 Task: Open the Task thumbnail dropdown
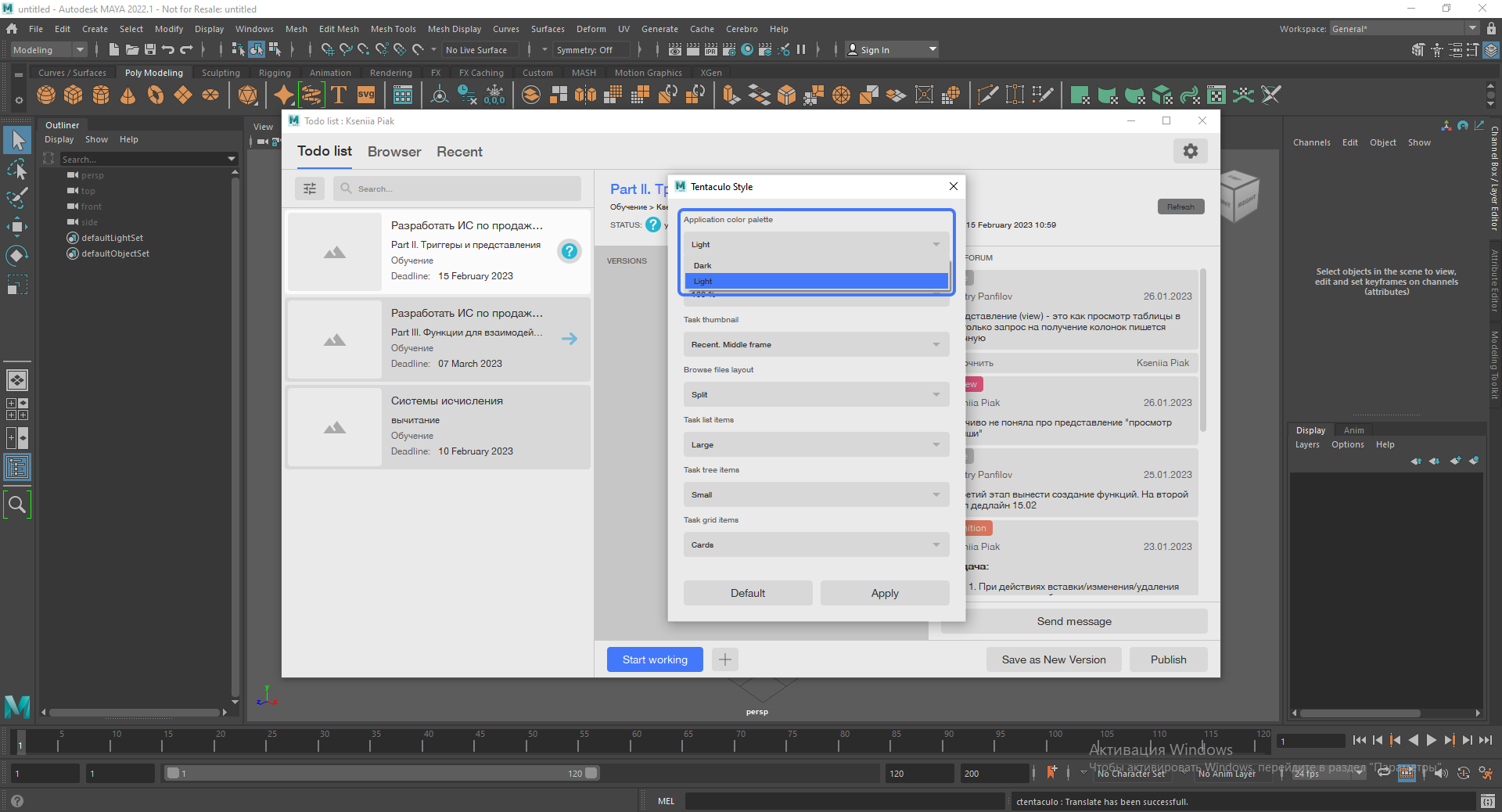(816, 344)
